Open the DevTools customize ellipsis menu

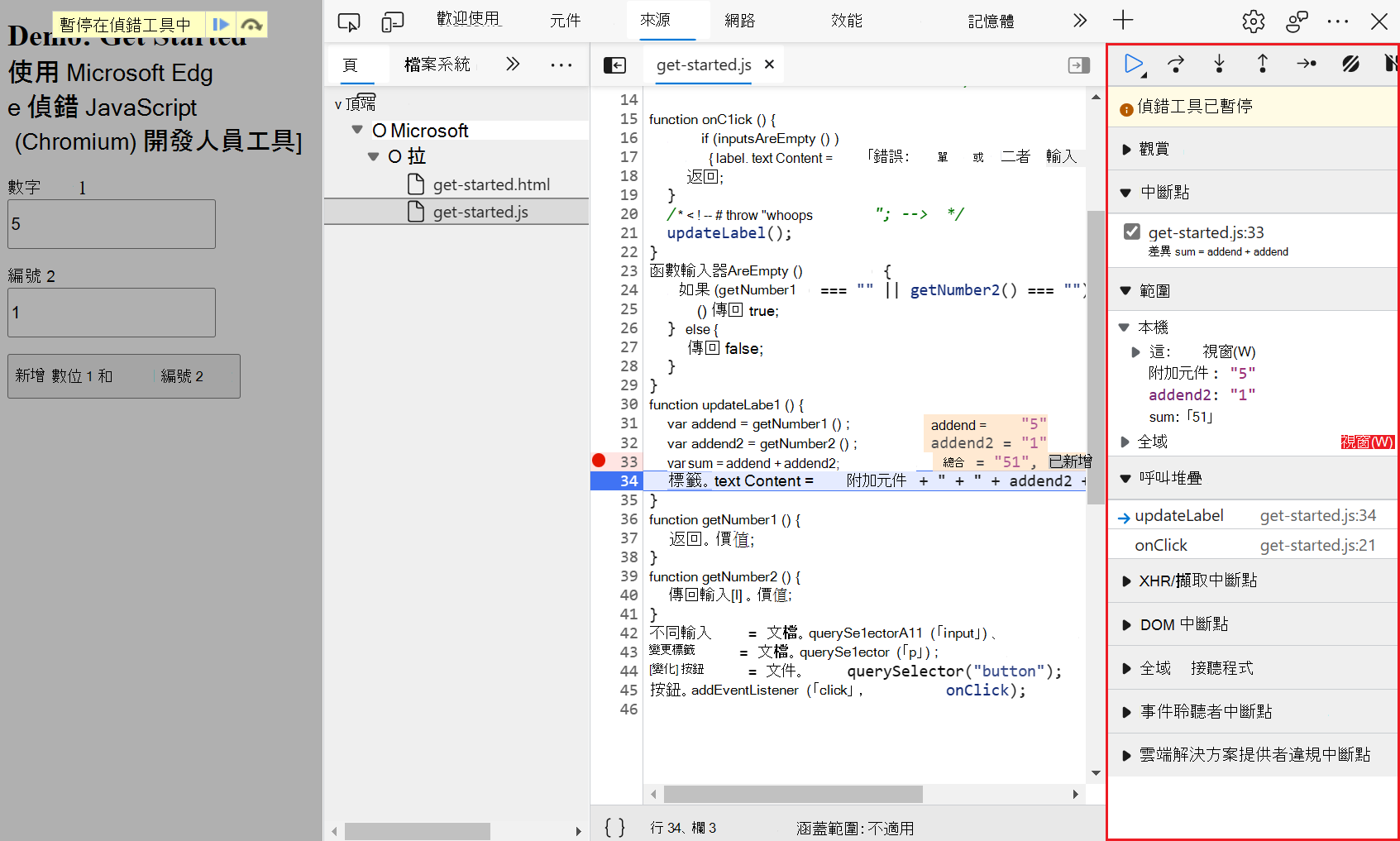(1337, 22)
